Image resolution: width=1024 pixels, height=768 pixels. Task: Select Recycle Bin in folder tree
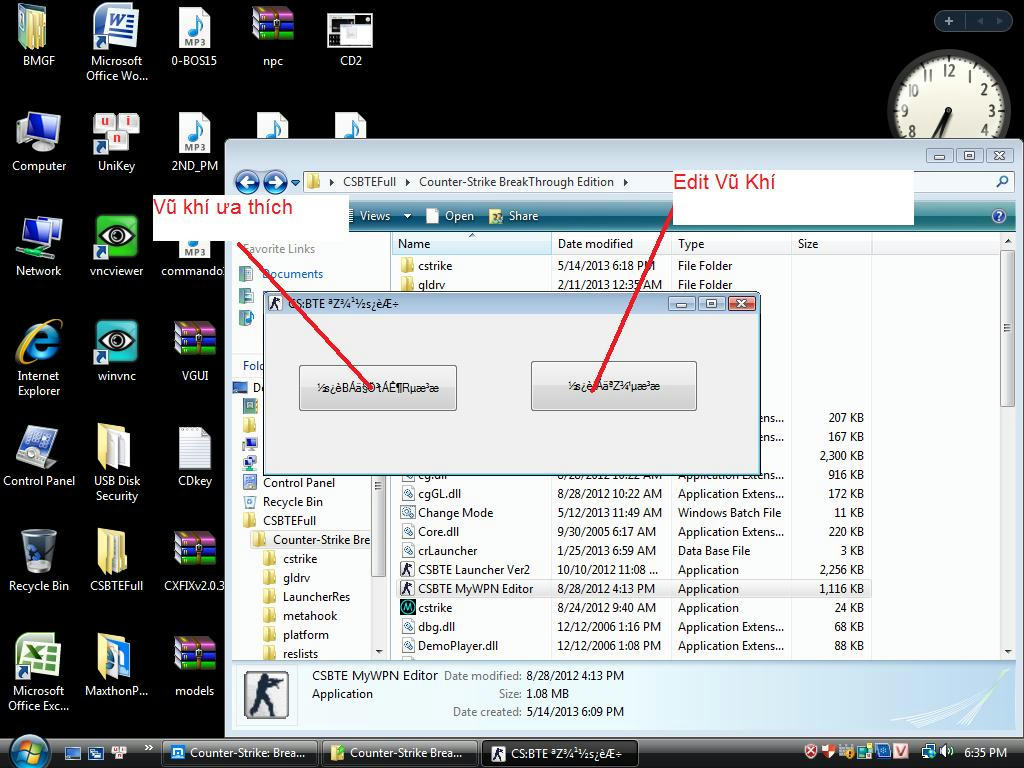293,502
